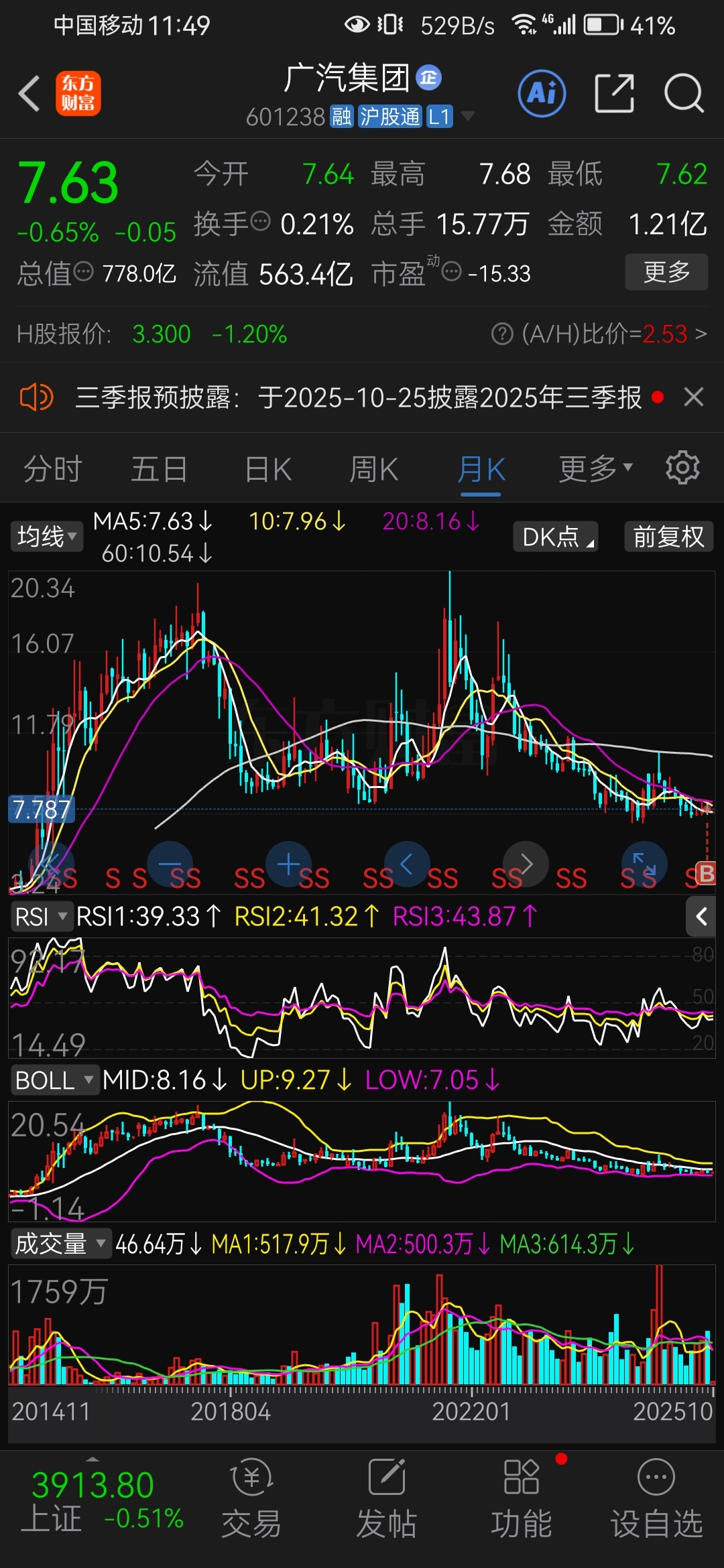Tap the L1 level tag

tap(439, 117)
